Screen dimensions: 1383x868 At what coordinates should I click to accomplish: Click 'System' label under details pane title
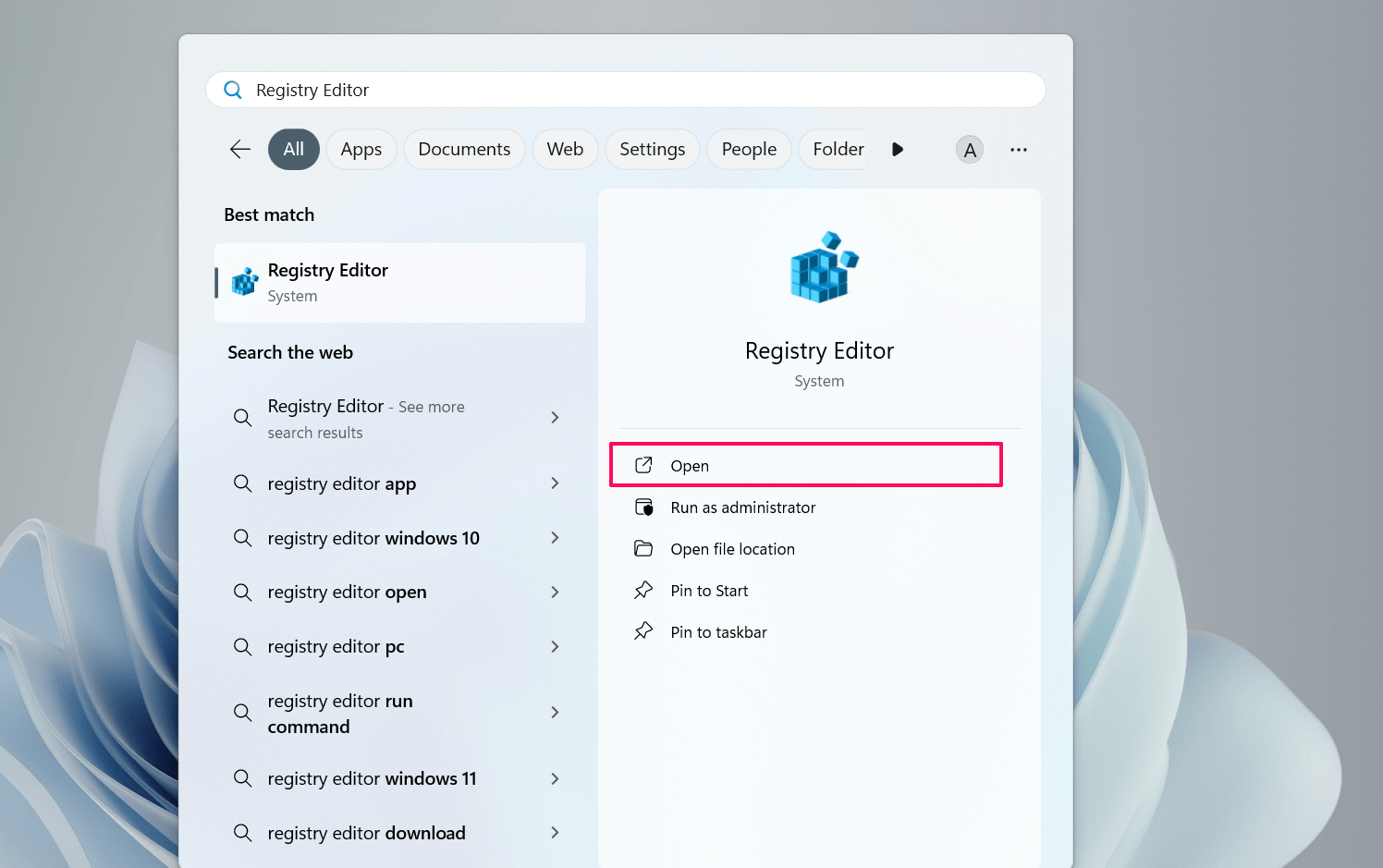point(819,381)
